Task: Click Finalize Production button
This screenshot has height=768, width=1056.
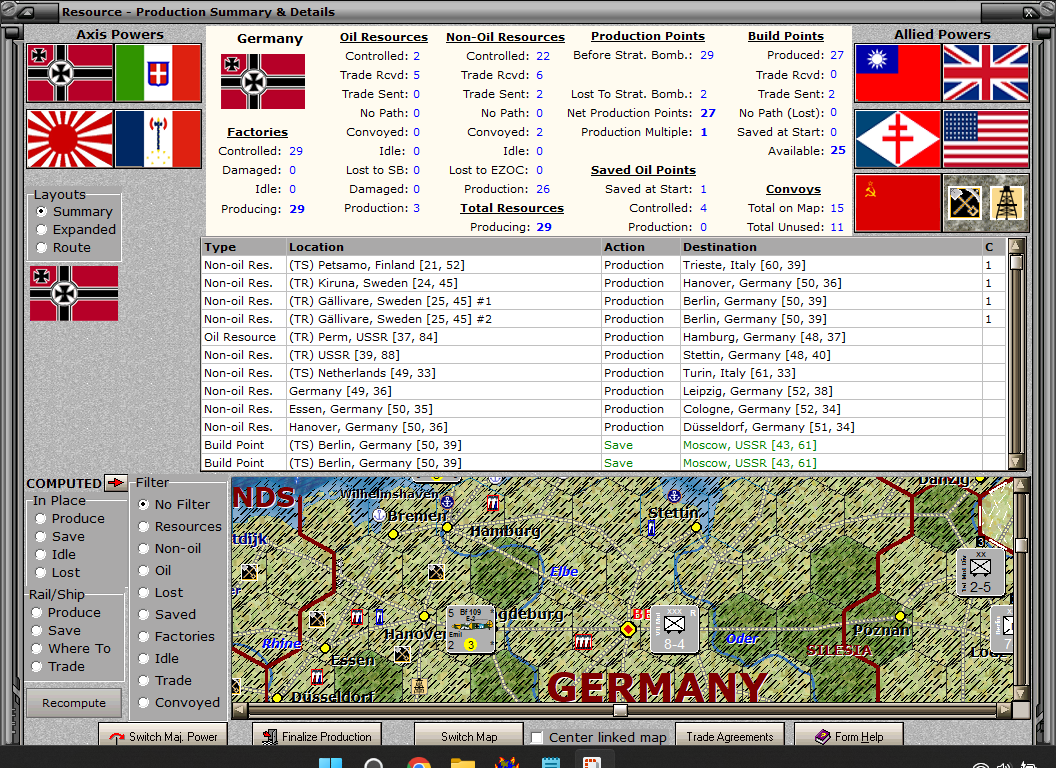Action: pos(317,736)
